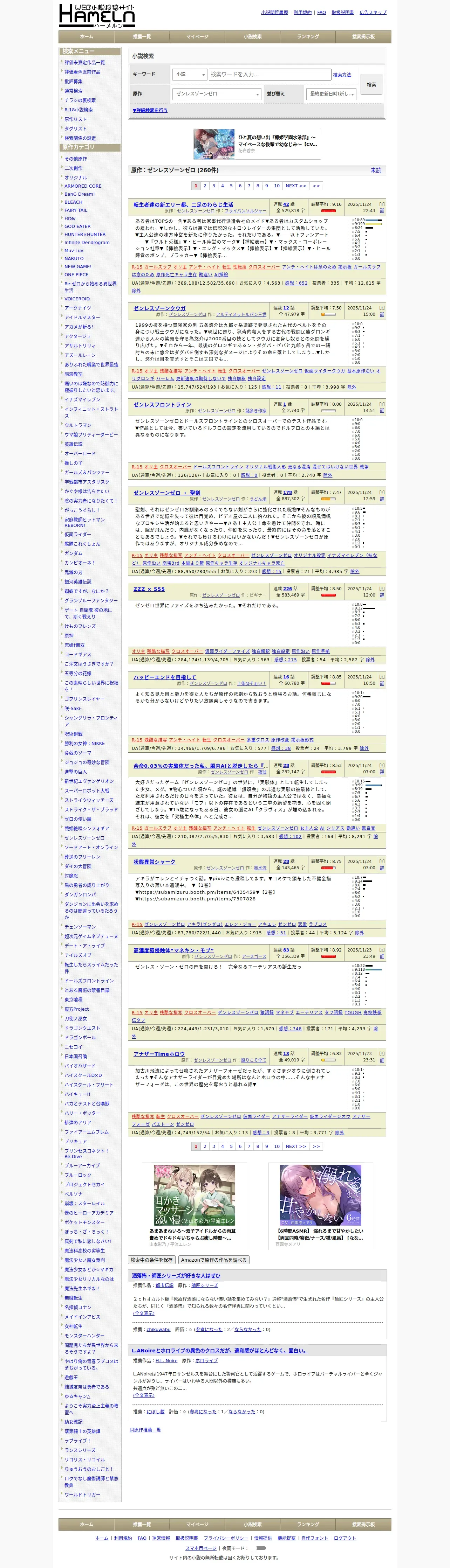Toggle the 夜間モード switch in footer

coord(261,1547)
